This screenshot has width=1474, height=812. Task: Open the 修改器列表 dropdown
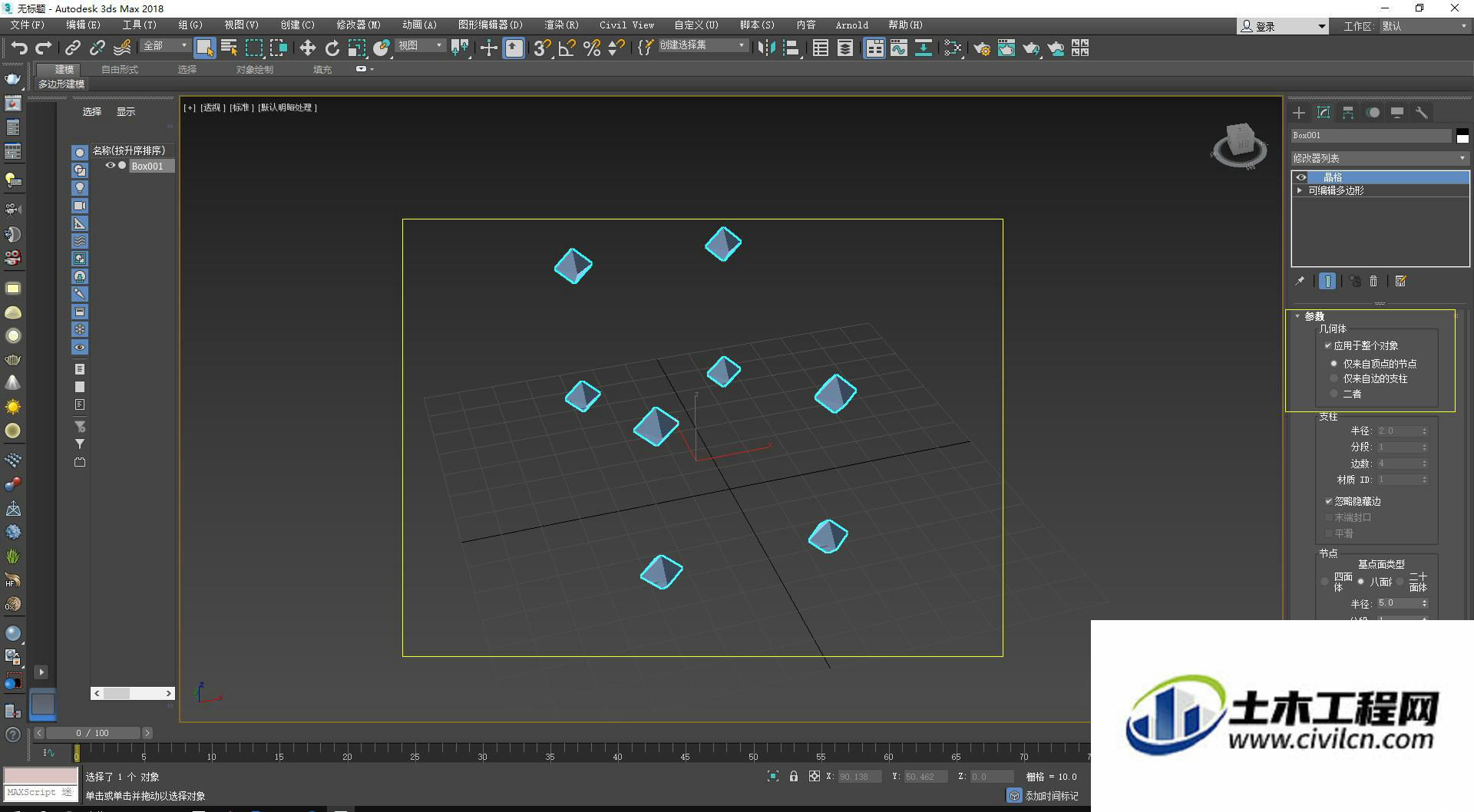pyautogui.click(x=1380, y=158)
